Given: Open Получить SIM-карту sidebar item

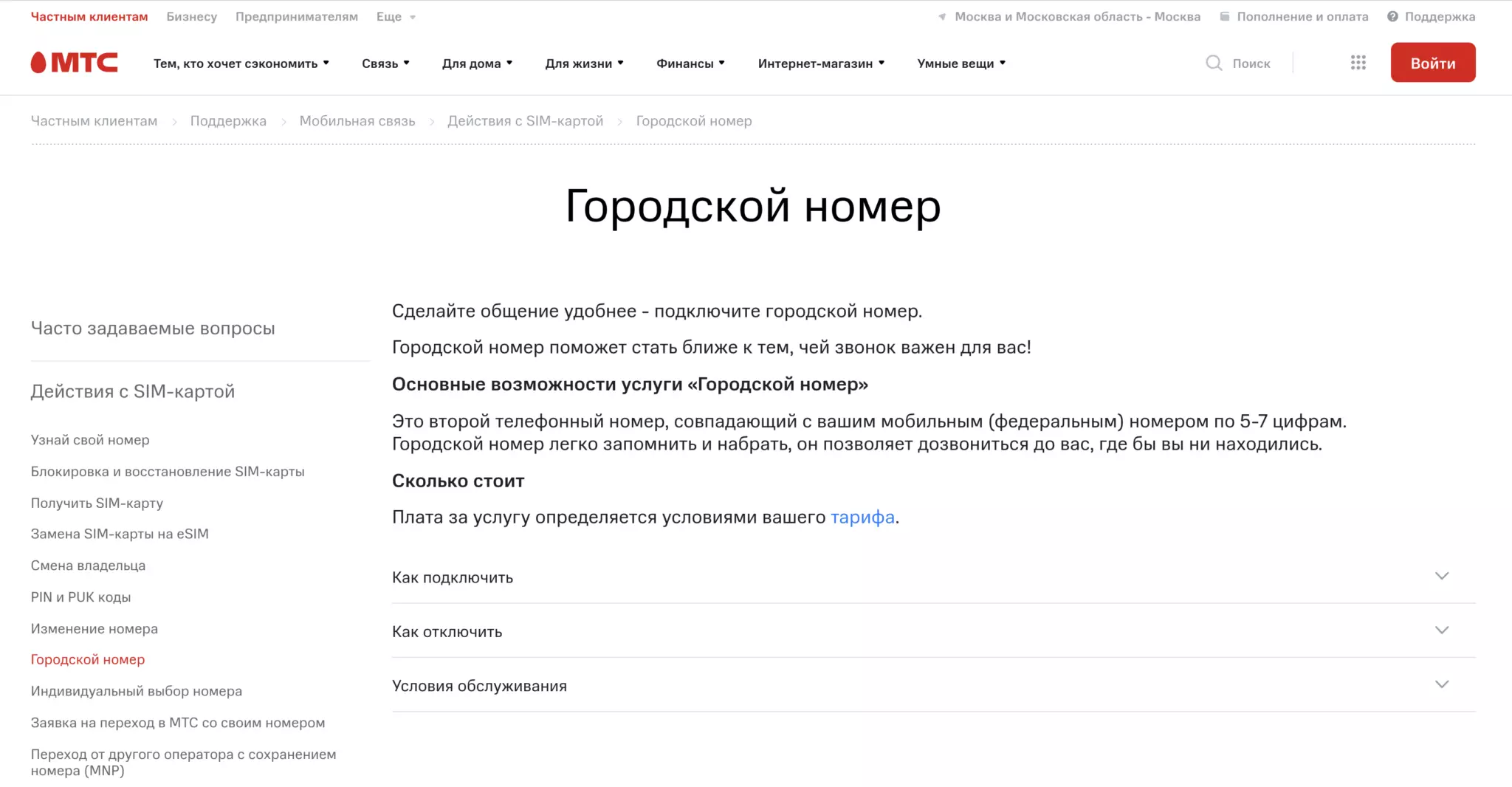Looking at the screenshot, I should click(x=97, y=504).
